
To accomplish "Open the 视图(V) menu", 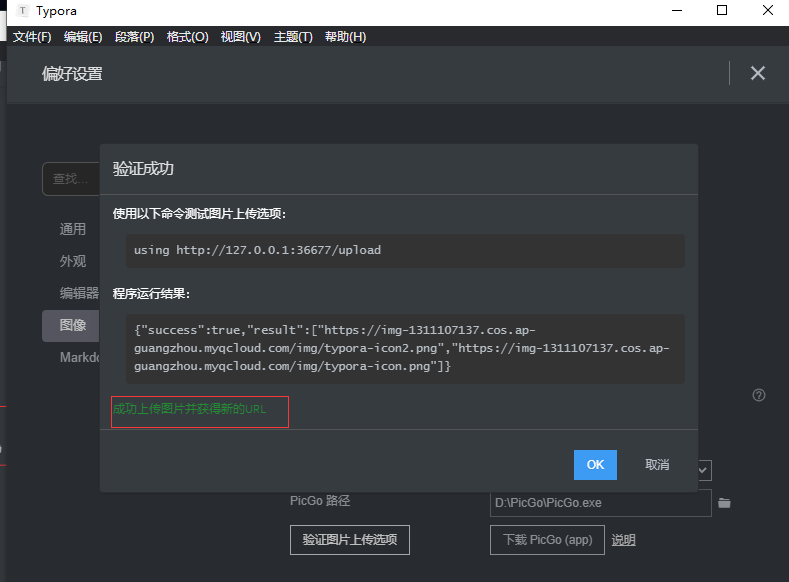I will (240, 37).
